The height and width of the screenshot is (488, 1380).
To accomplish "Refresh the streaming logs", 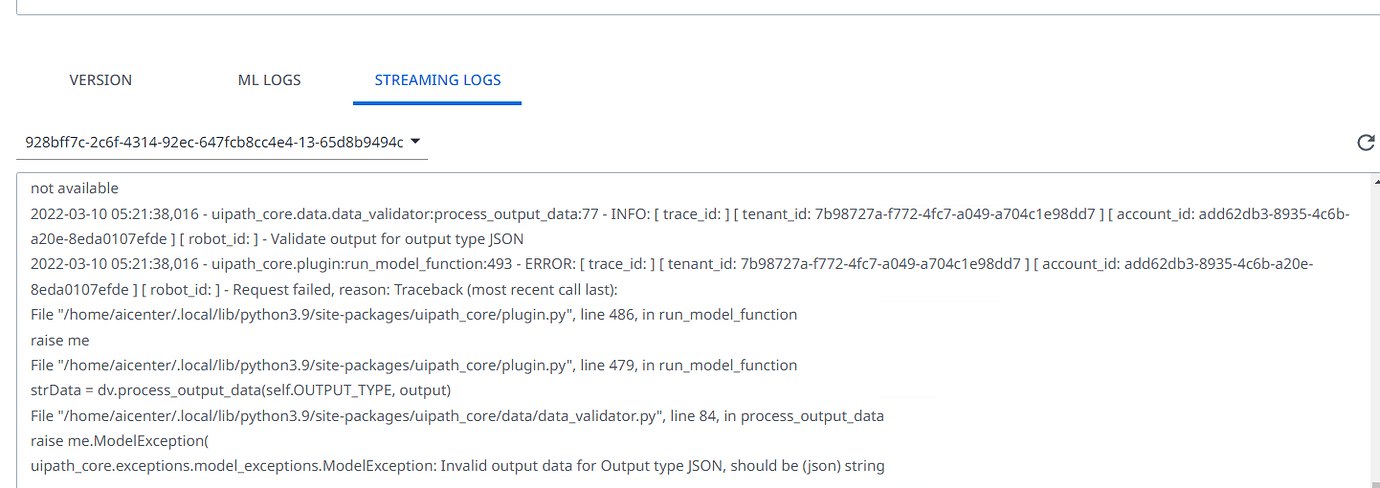I will (1365, 143).
